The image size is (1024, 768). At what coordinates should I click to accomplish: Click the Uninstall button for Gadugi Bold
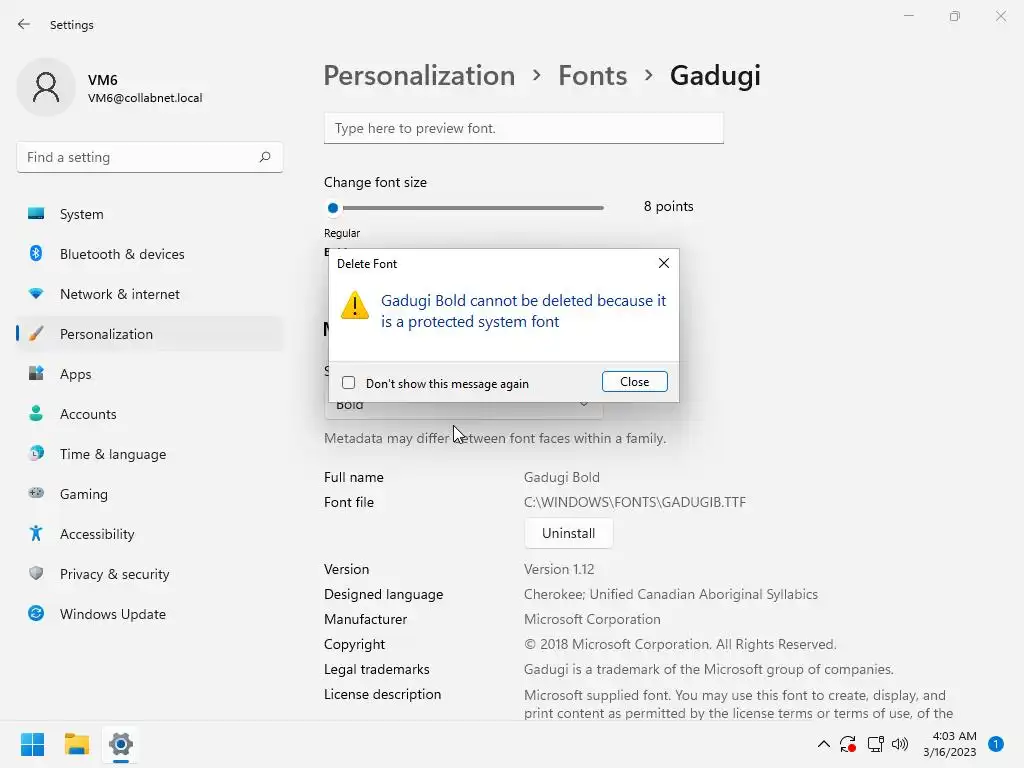(x=568, y=533)
